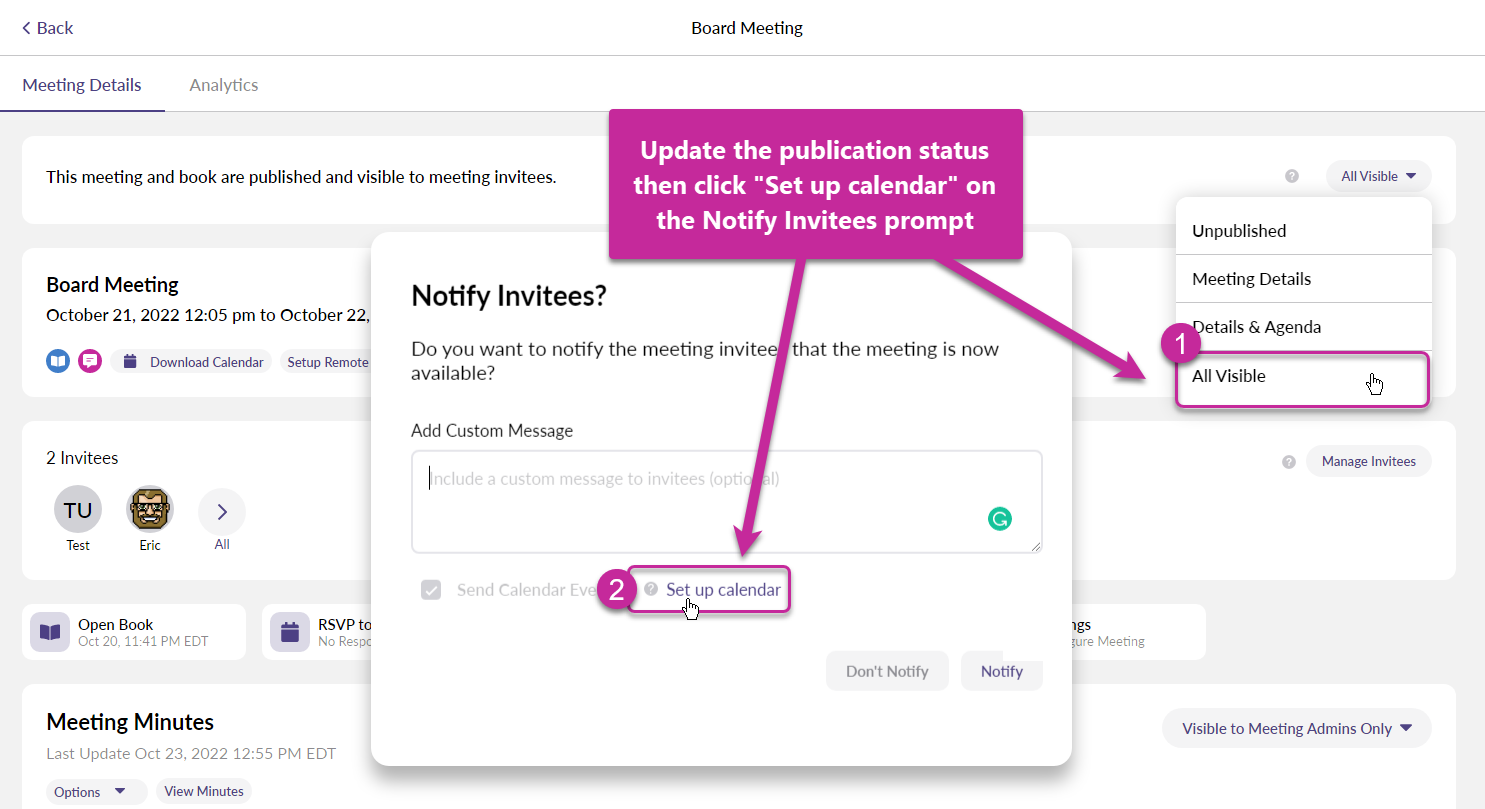Click the Open Book tile icon
1485x809 pixels.
[50, 632]
